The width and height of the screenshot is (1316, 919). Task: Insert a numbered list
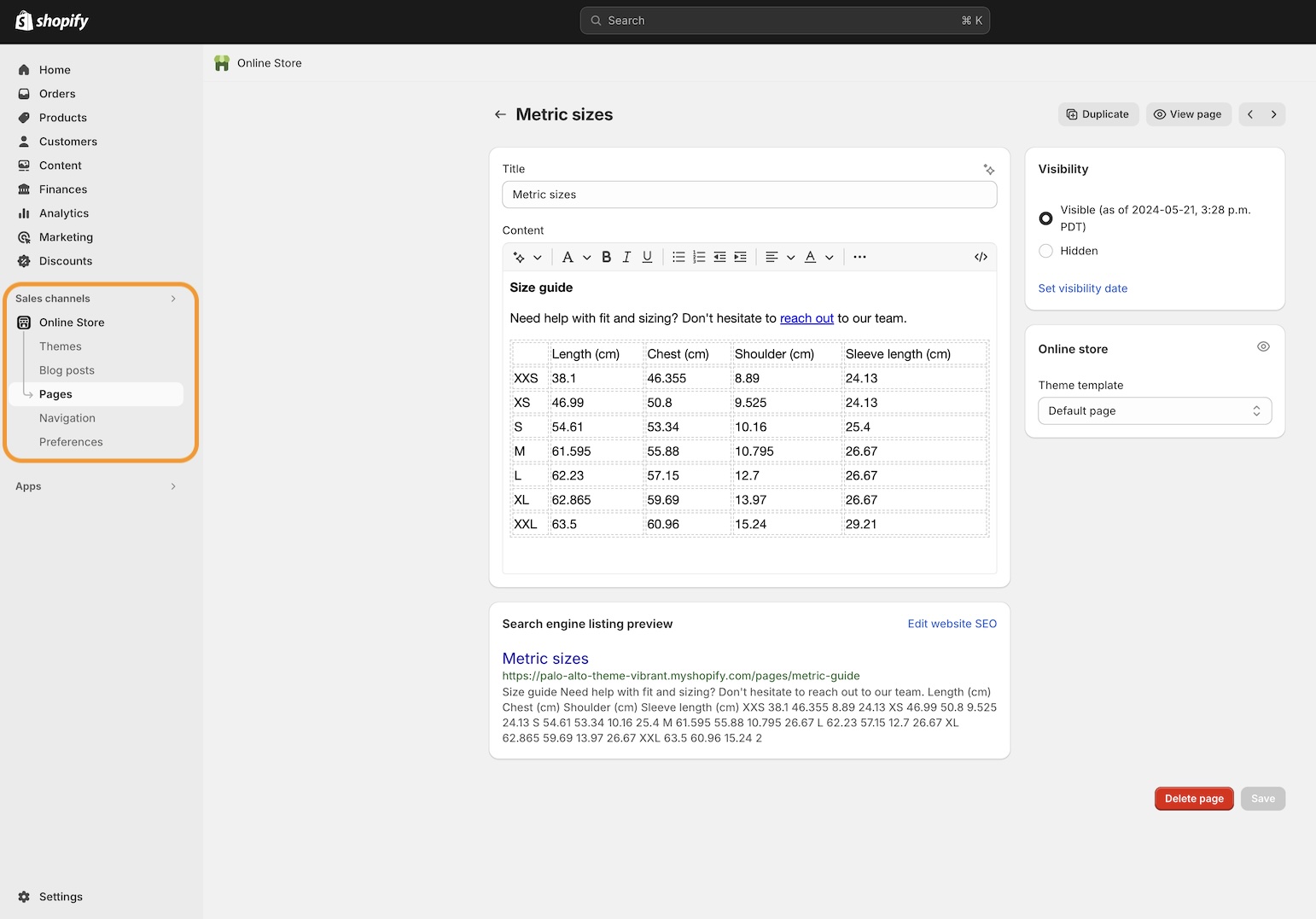point(699,257)
